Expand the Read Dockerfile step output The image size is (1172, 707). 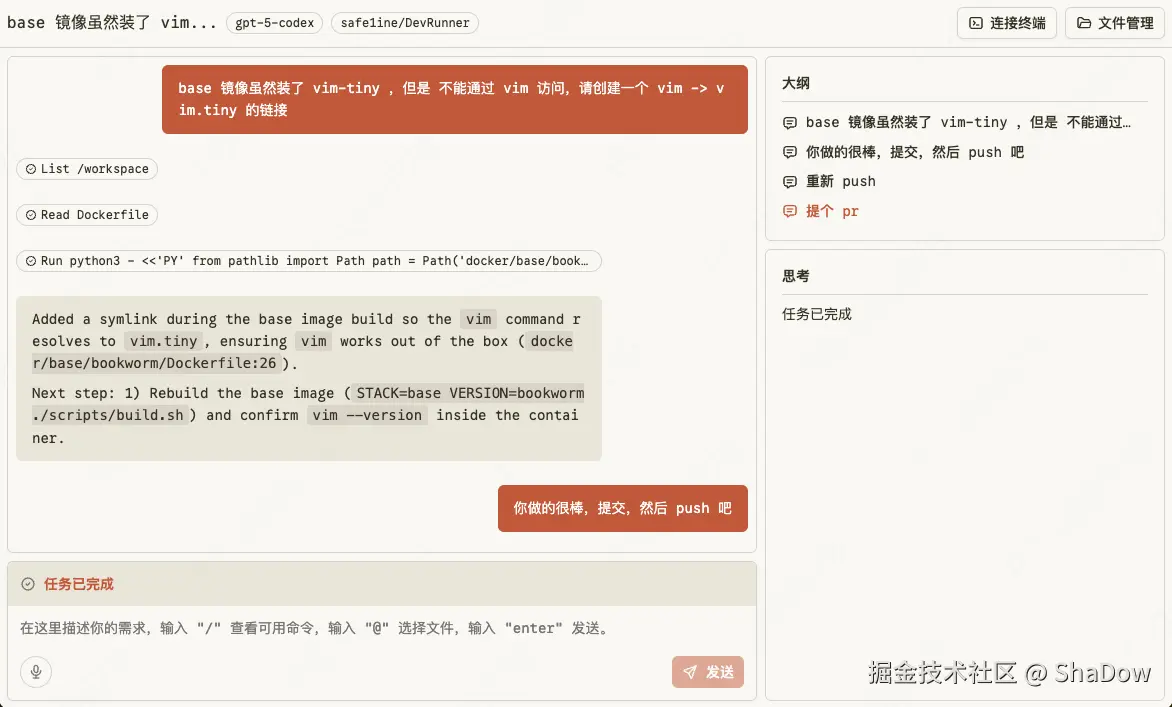pyautogui.click(x=87, y=215)
